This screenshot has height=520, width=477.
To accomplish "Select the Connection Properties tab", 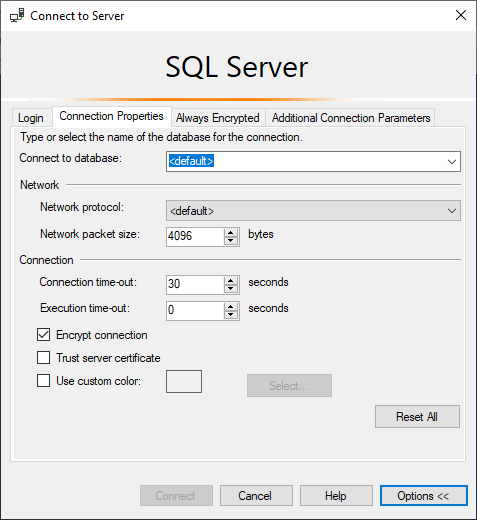I will click(111, 116).
